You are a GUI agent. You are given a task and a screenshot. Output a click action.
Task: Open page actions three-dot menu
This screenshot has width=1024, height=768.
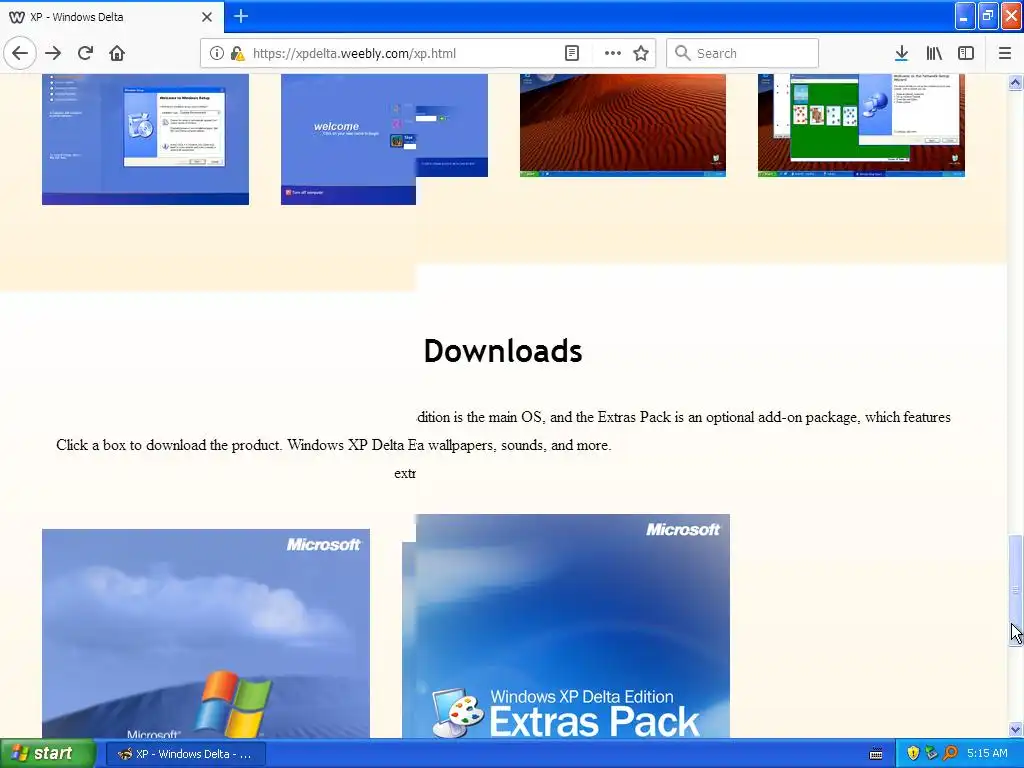tap(613, 54)
